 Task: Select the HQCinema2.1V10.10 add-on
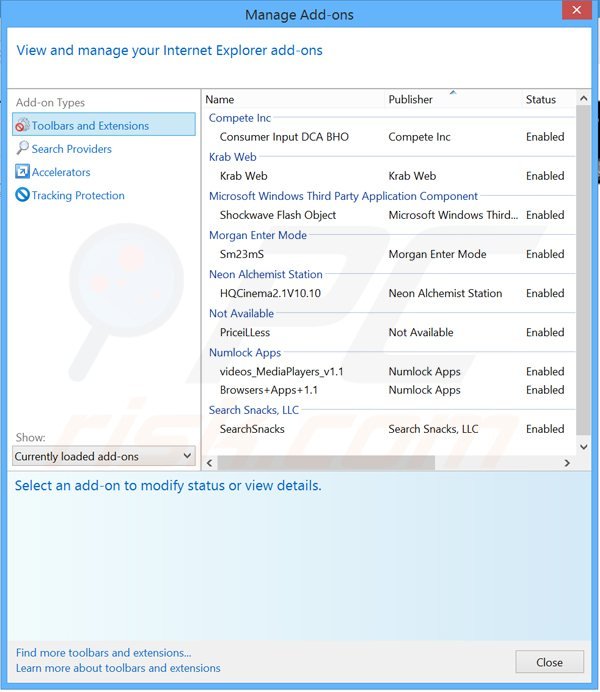[x=271, y=293]
